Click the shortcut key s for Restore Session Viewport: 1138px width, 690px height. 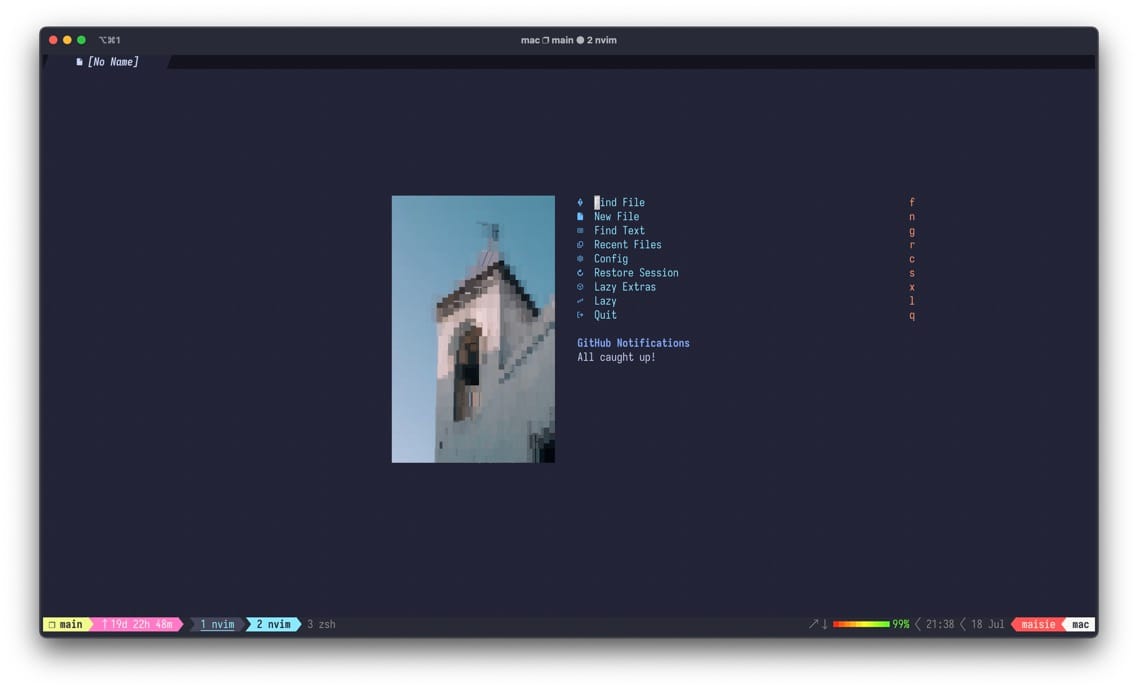pyautogui.click(x=912, y=273)
